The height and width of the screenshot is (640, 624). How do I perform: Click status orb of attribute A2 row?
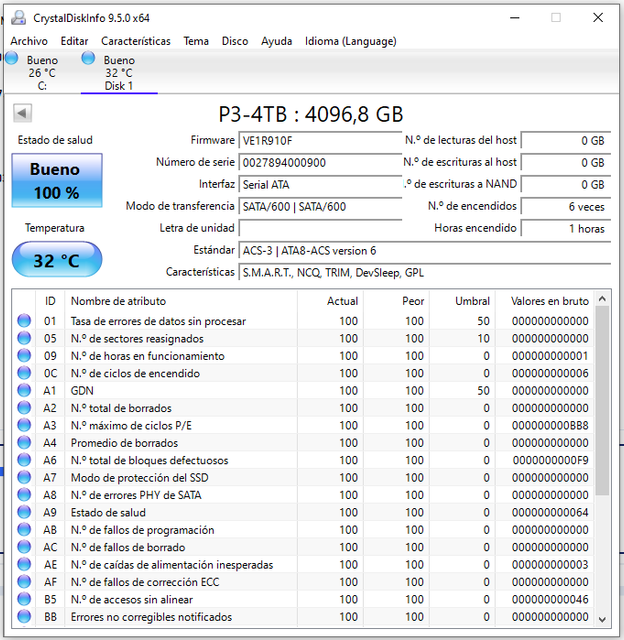(x=24, y=408)
